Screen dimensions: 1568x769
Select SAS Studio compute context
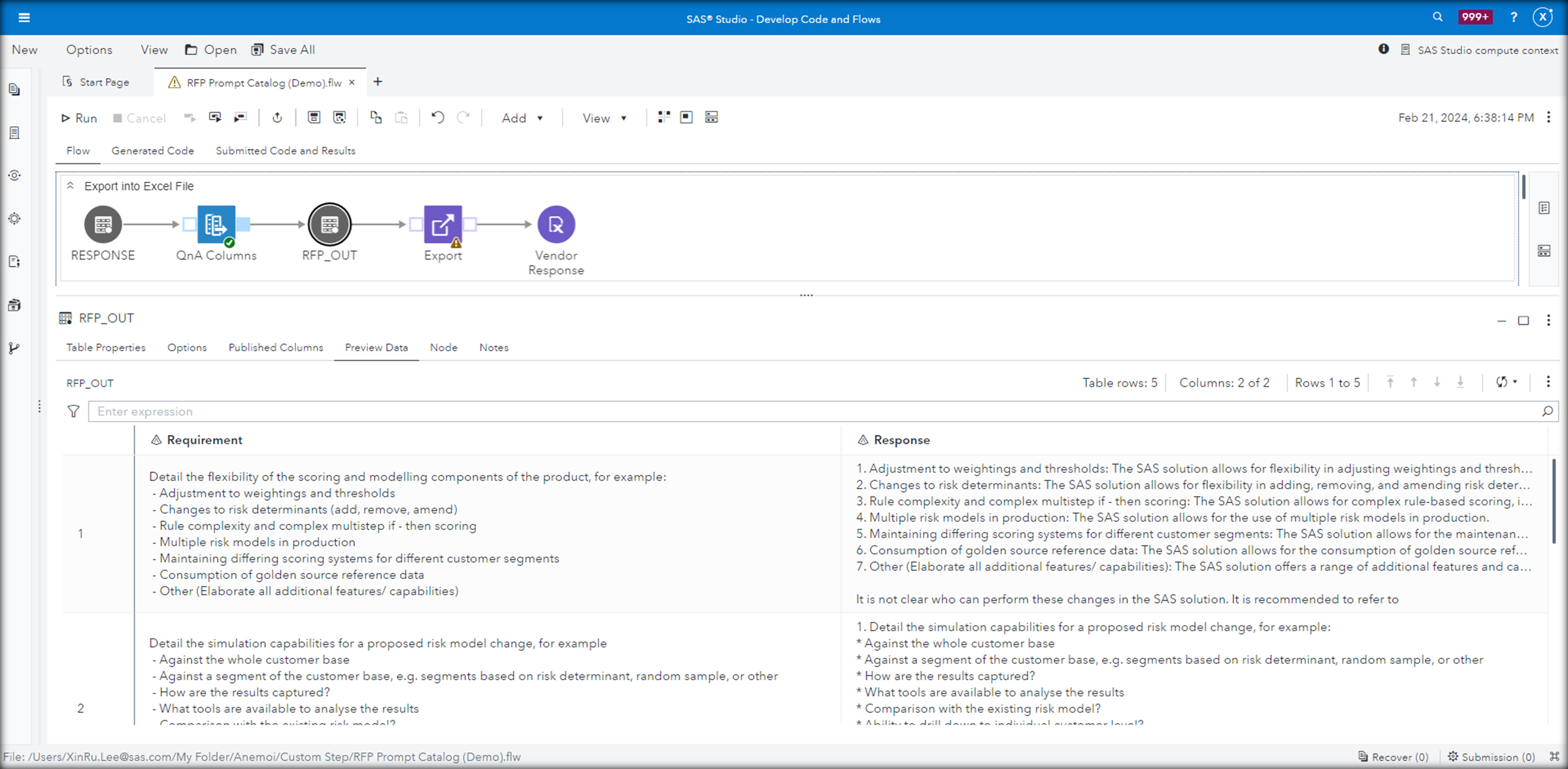(x=1480, y=50)
